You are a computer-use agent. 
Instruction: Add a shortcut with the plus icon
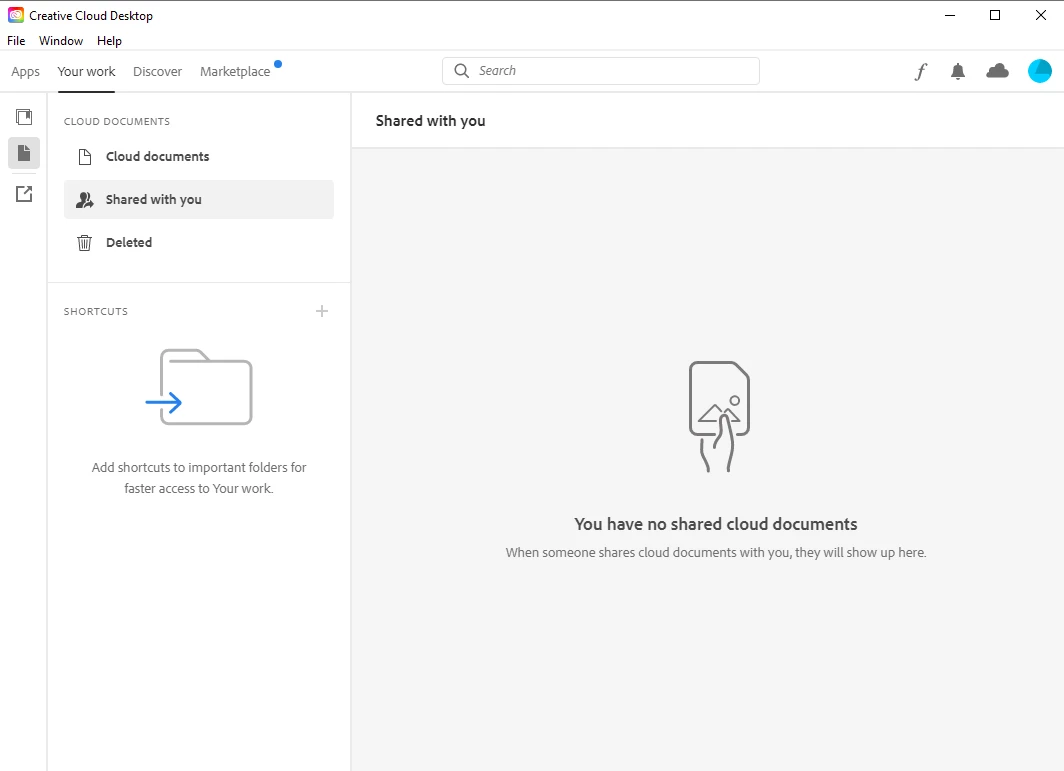pos(322,311)
